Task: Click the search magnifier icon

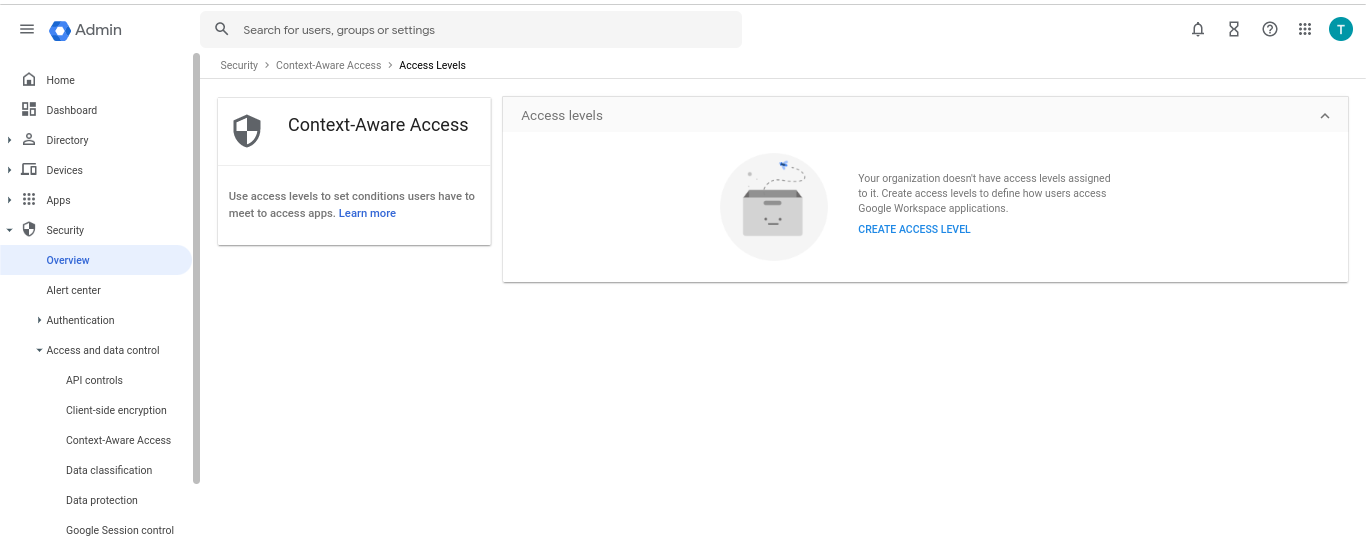Action: [222, 30]
